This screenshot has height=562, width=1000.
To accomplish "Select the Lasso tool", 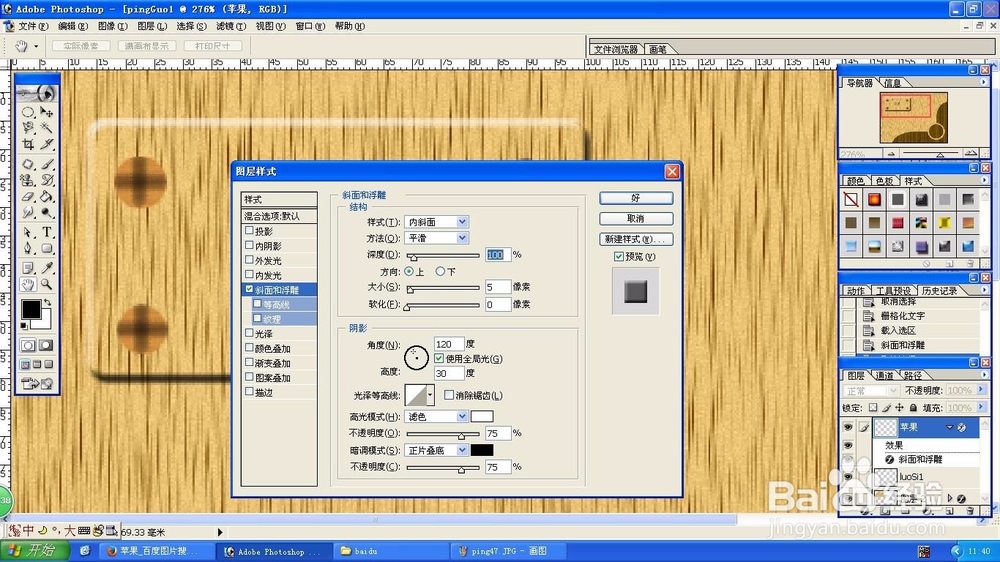I will [28, 128].
